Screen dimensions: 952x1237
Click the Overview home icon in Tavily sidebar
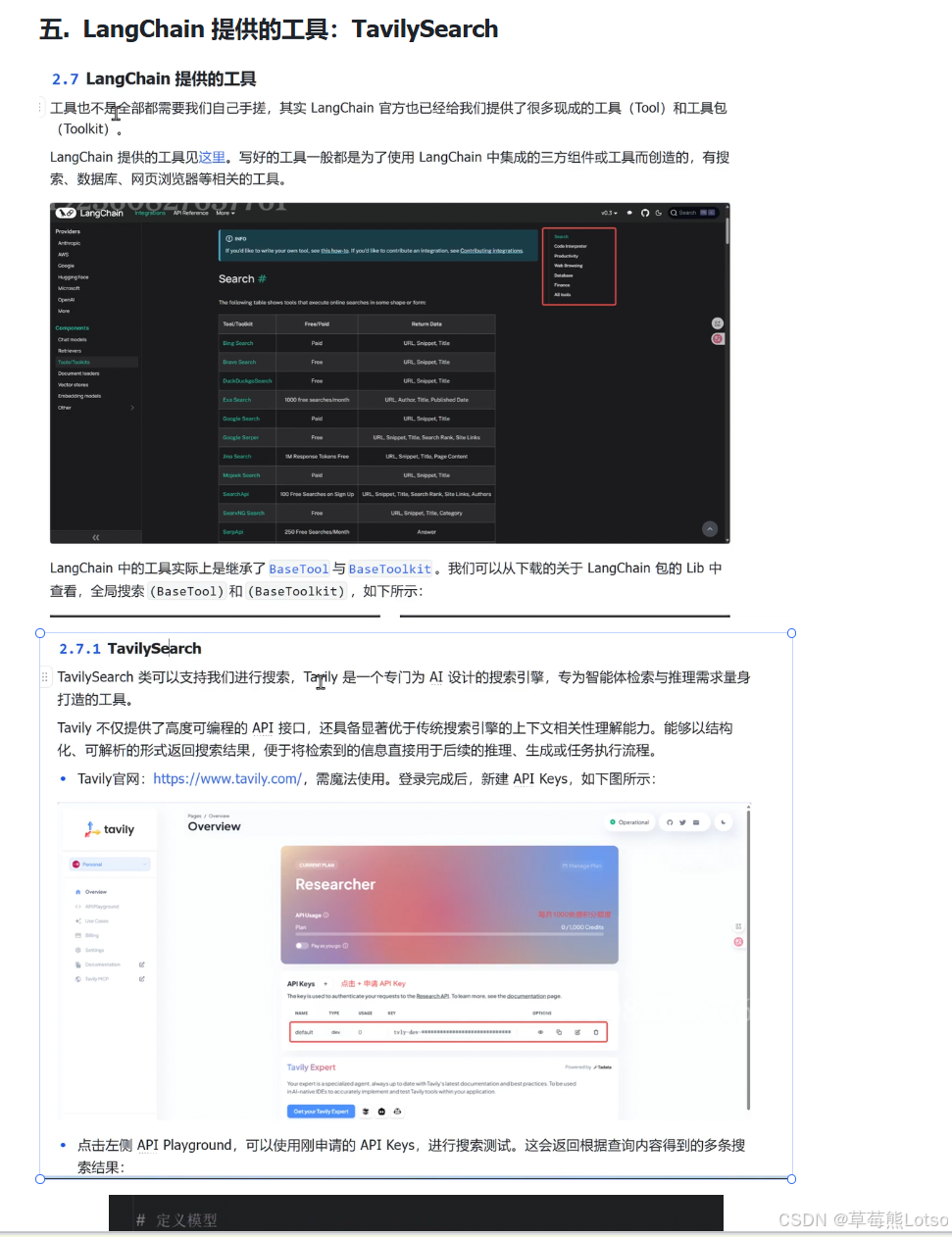78,892
